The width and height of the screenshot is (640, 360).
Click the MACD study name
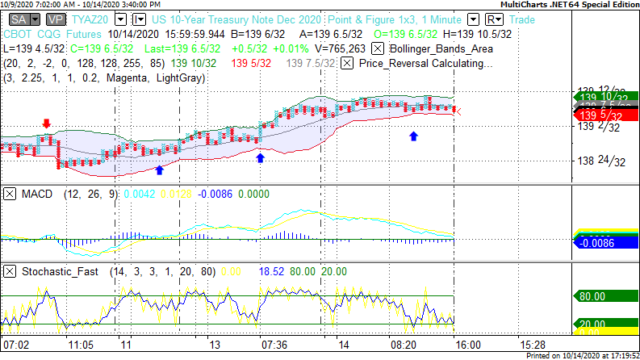[37, 194]
